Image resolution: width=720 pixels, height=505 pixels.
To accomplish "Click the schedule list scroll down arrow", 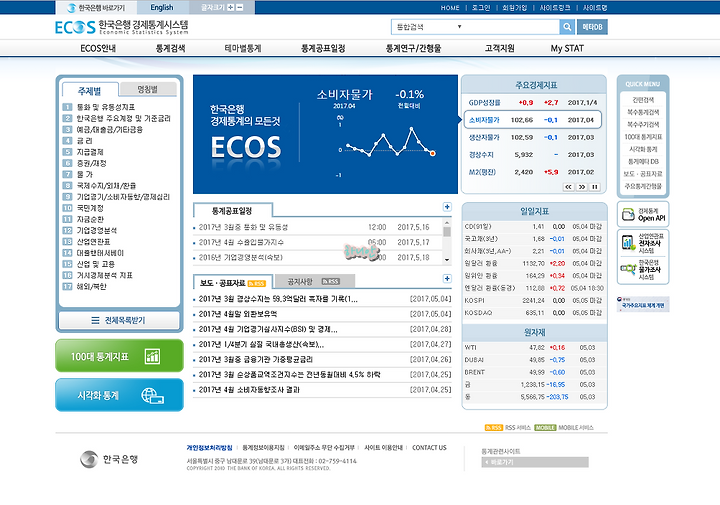I will coord(447,260).
